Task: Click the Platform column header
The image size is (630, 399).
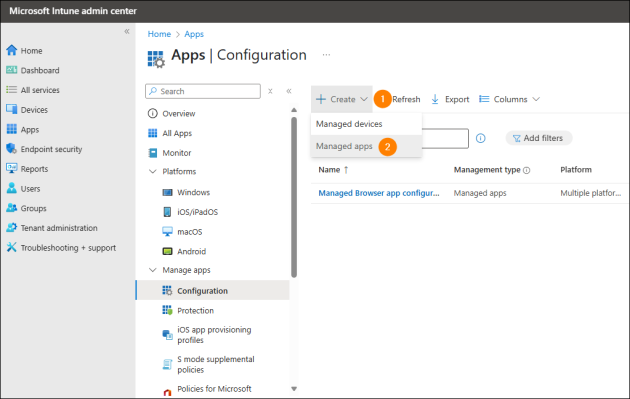Action: (x=576, y=170)
